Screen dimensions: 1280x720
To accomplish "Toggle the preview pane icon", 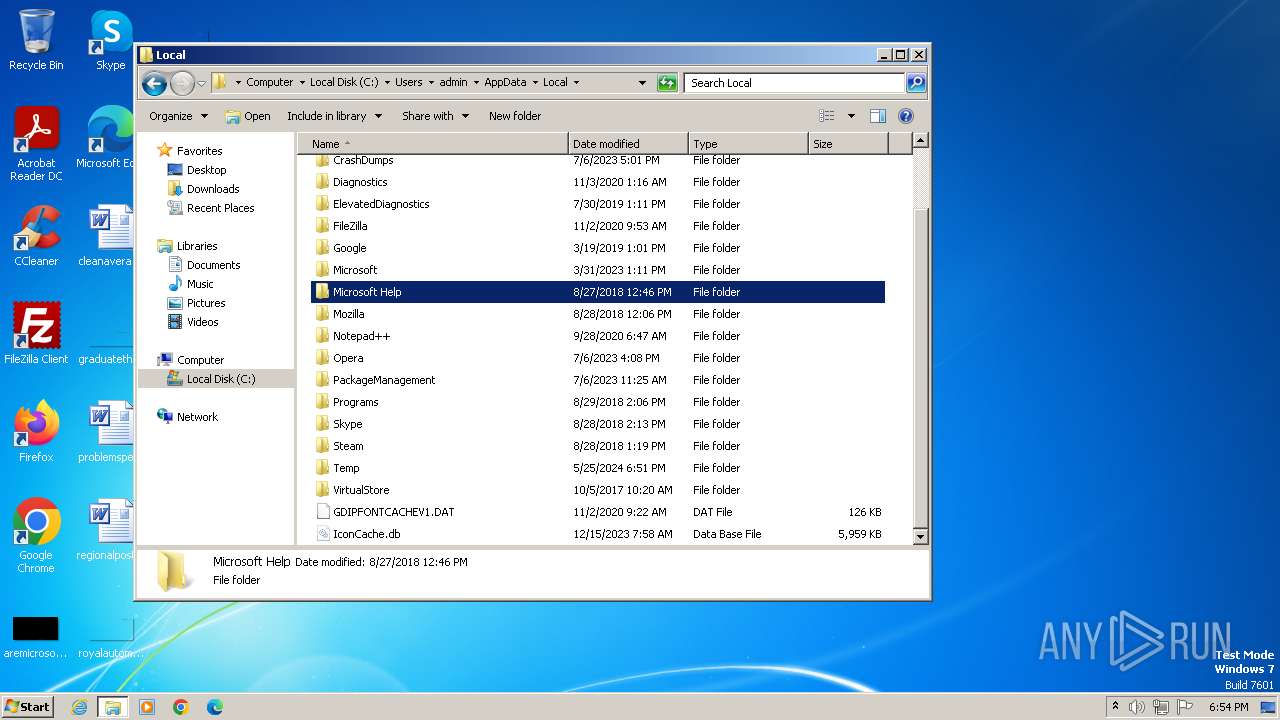I will coord(877,116).
